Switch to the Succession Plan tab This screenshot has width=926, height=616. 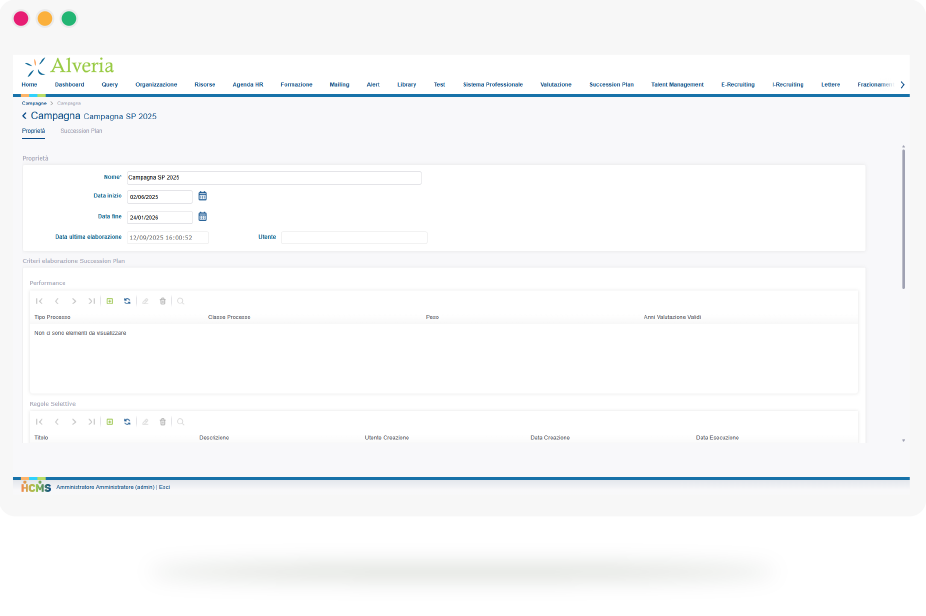click(x=81, y=131)
